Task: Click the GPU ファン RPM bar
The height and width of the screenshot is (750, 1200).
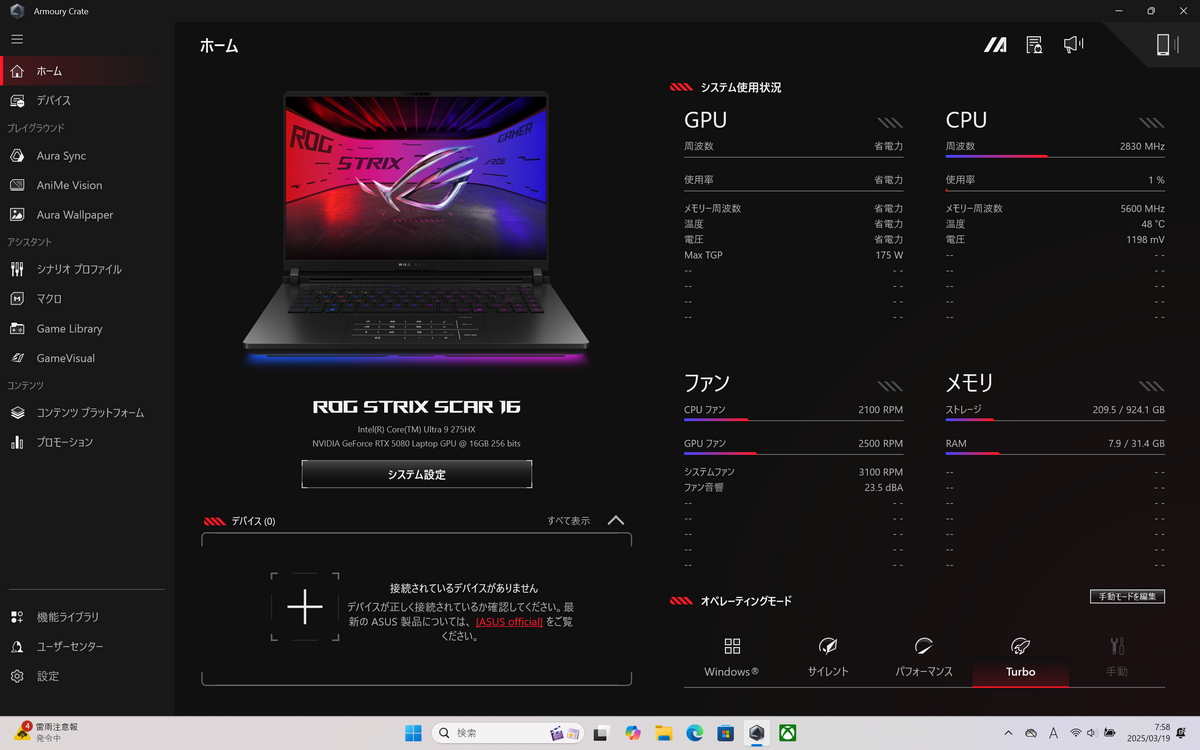Action: pos(793,453)
